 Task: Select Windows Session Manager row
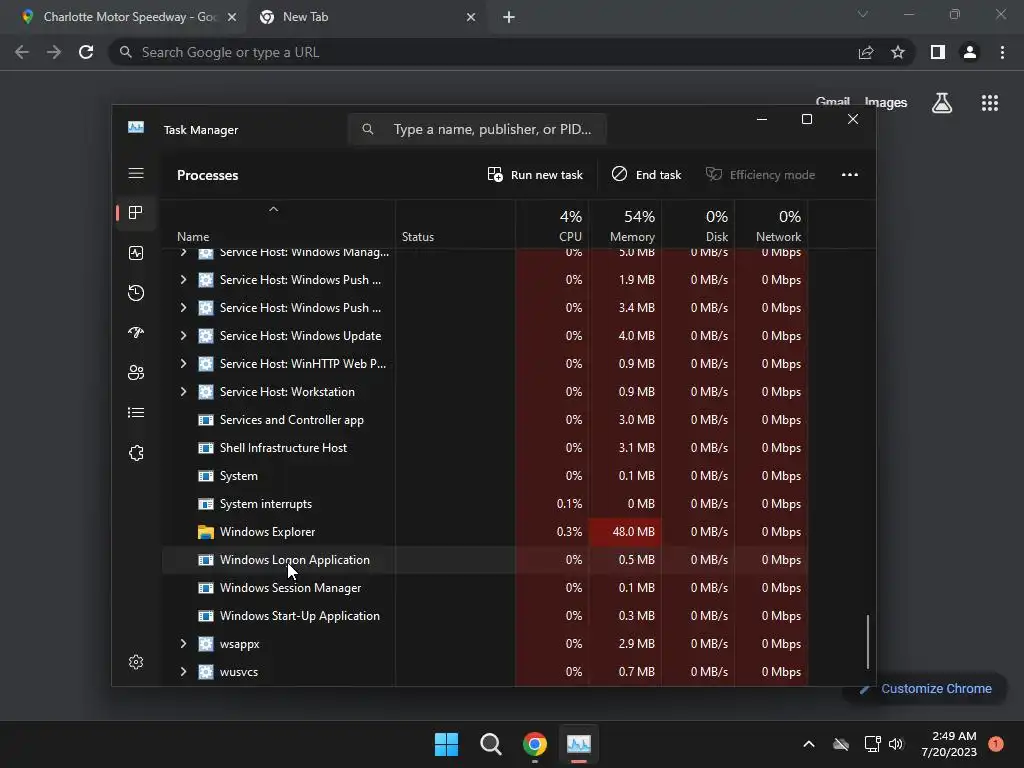485,588
